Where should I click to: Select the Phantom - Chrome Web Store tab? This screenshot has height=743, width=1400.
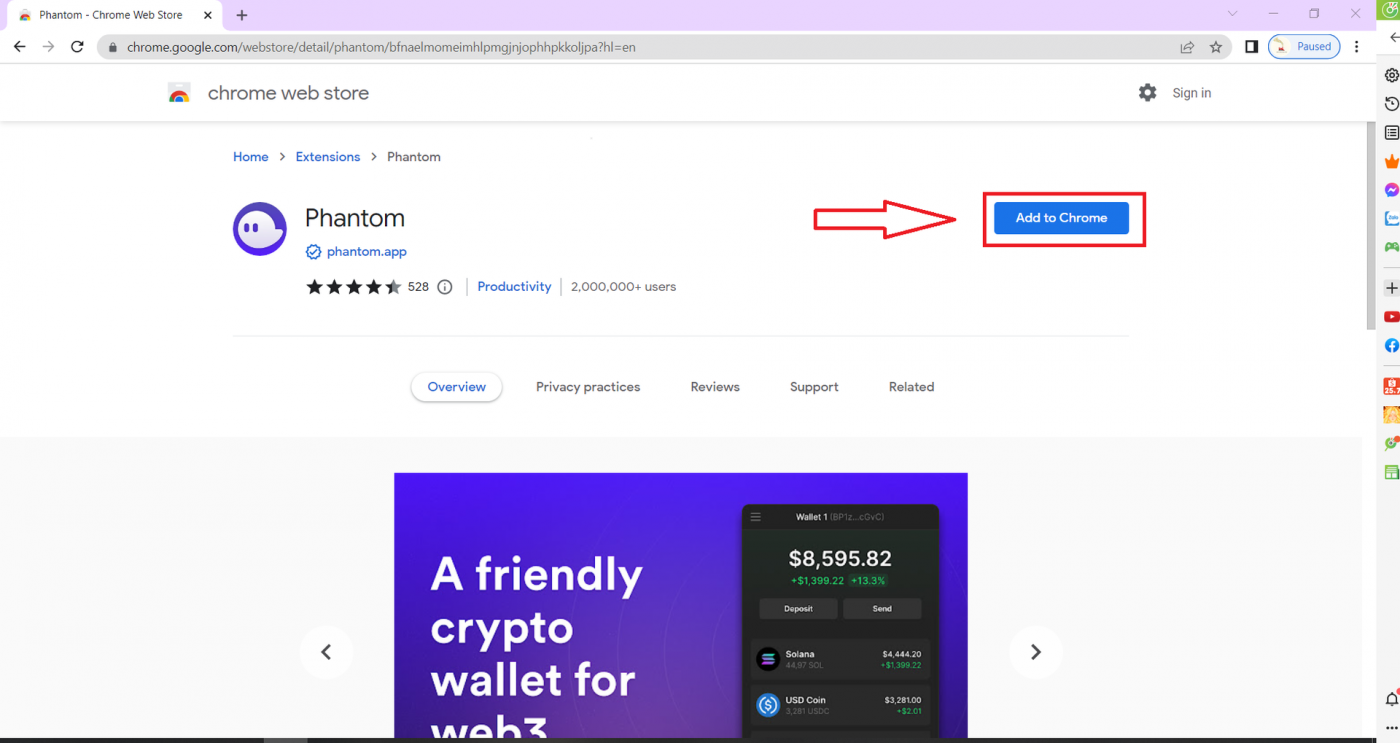click(x=112, y=15)
